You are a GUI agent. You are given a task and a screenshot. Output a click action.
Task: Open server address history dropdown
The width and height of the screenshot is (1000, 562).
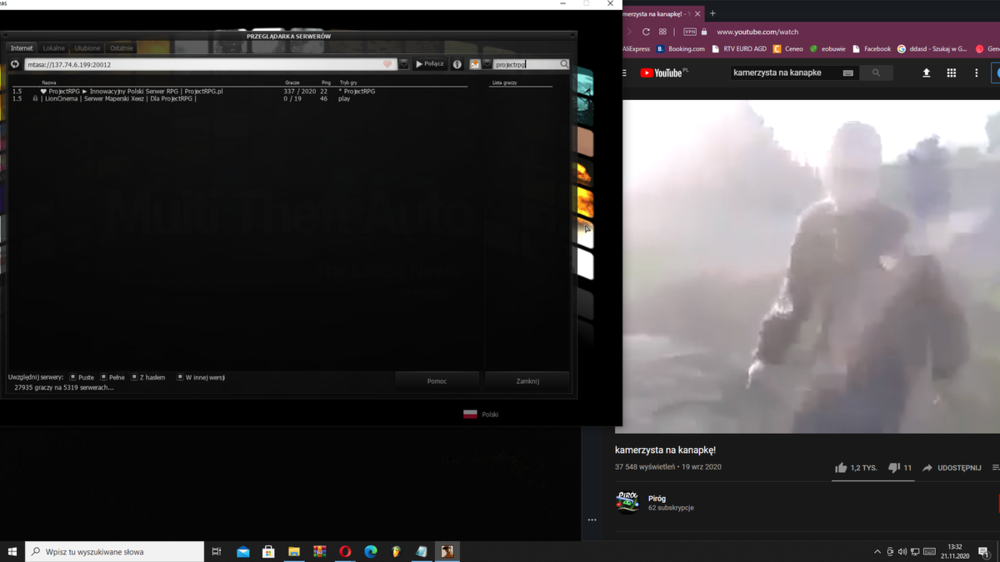pos(404,64)
